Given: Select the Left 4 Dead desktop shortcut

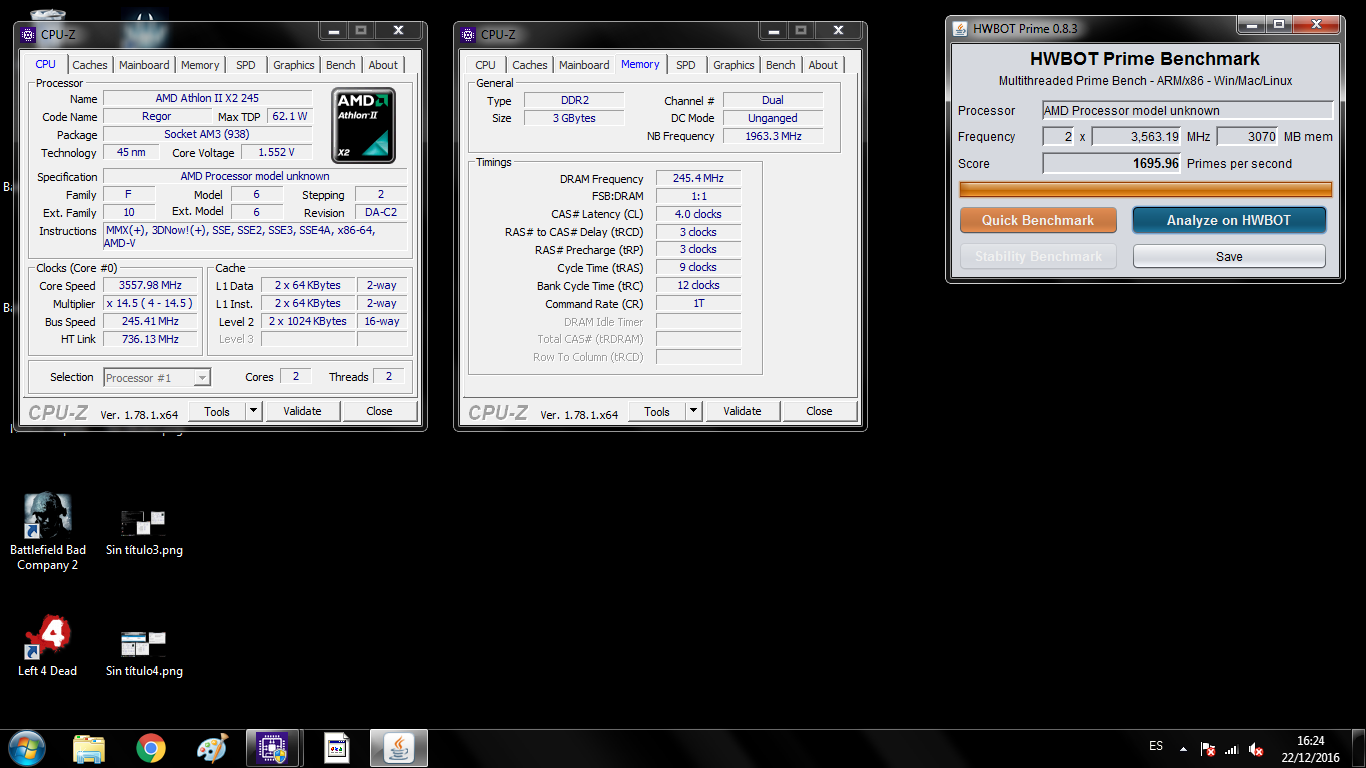Looking at the screenshot, I should point(47,647).
